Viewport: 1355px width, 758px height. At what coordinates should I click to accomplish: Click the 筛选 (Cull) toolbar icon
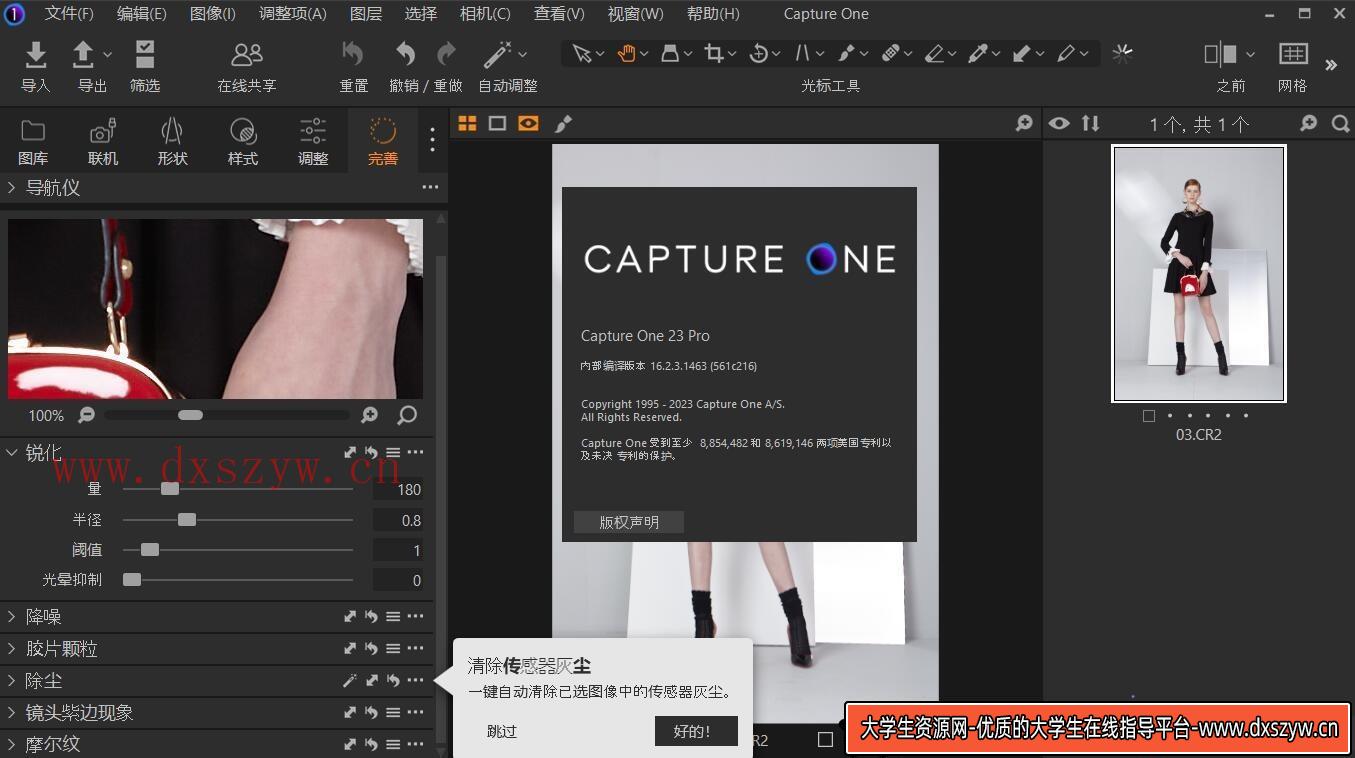[145, 54]
